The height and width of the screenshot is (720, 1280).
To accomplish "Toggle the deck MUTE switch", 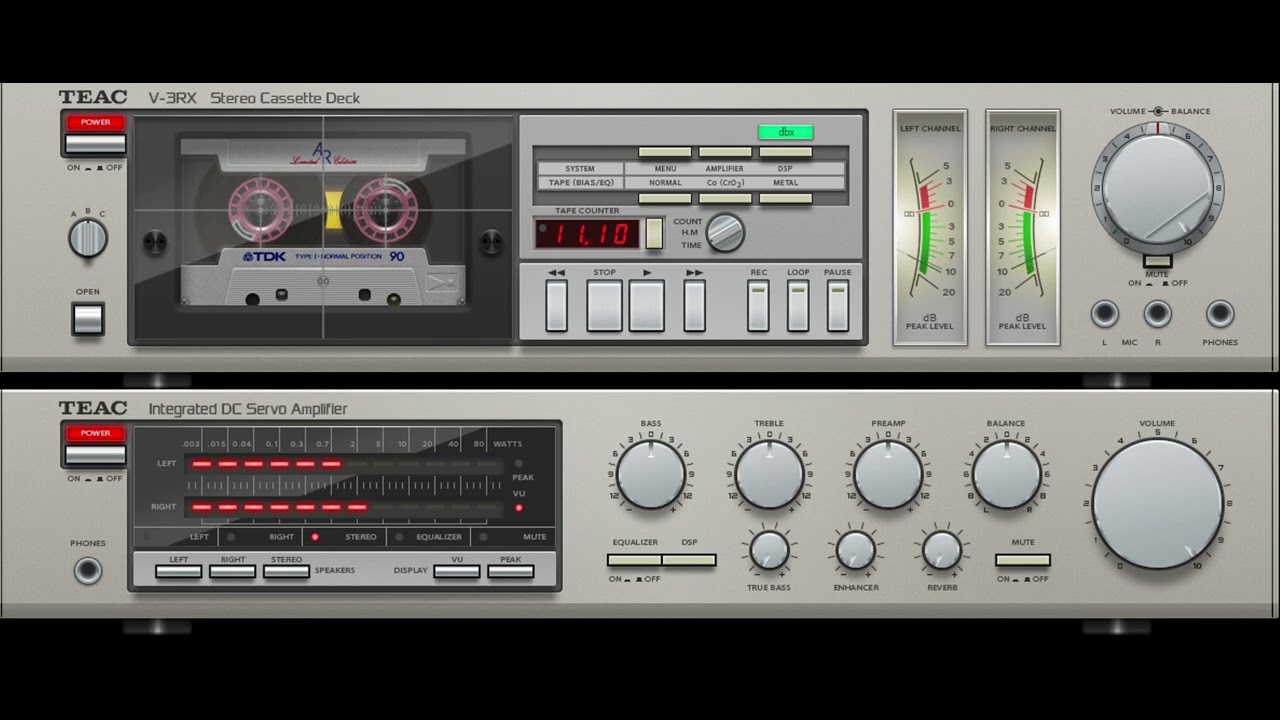I will [x=1158, y=261].
